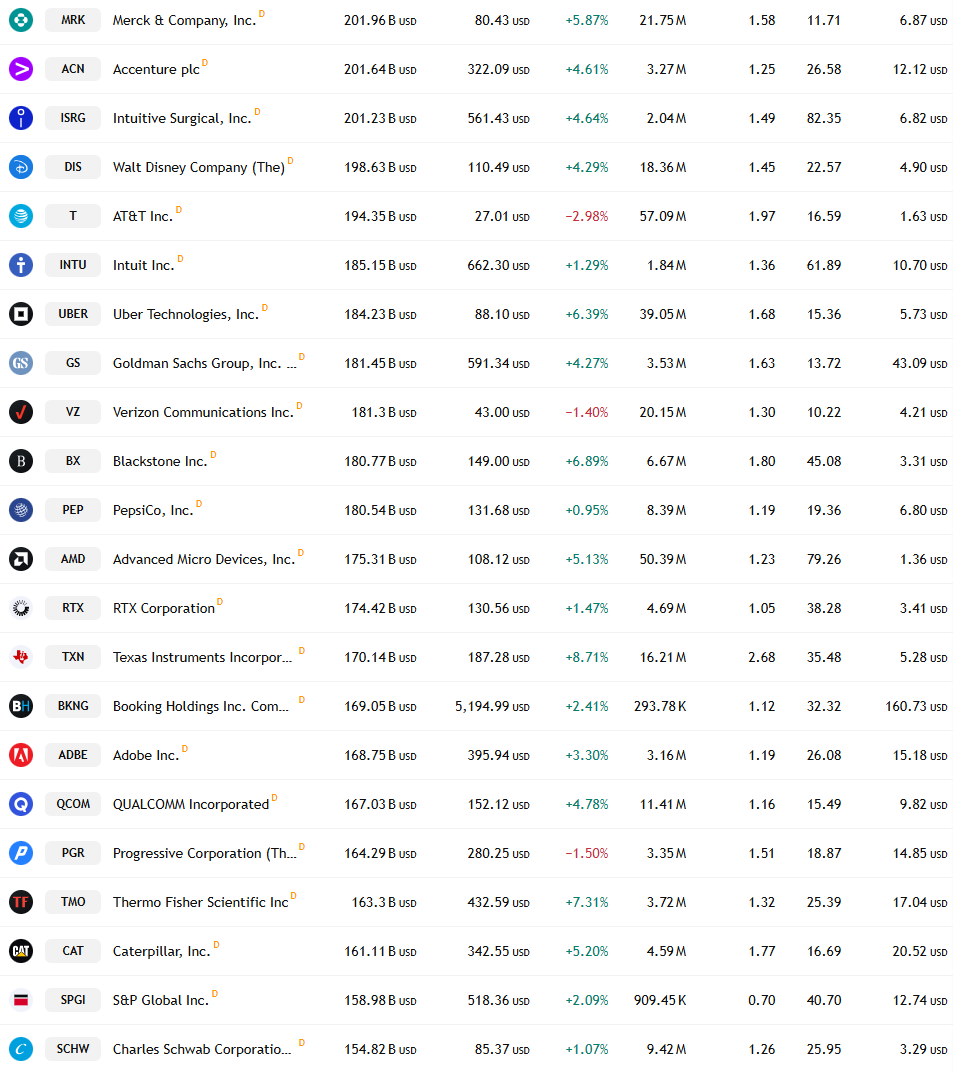Click the Texas Instruments logo icon
Screen dimensions: 953x1072
pyautogui.click(x=21, y=657)
